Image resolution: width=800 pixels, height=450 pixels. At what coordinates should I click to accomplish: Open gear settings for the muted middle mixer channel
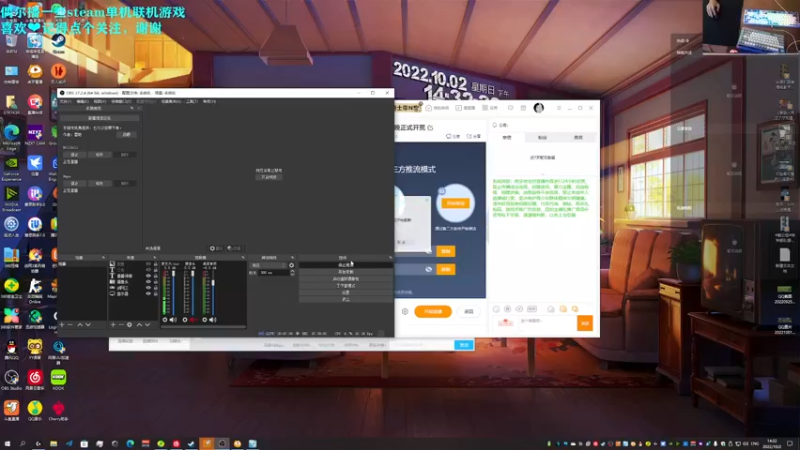185,320
